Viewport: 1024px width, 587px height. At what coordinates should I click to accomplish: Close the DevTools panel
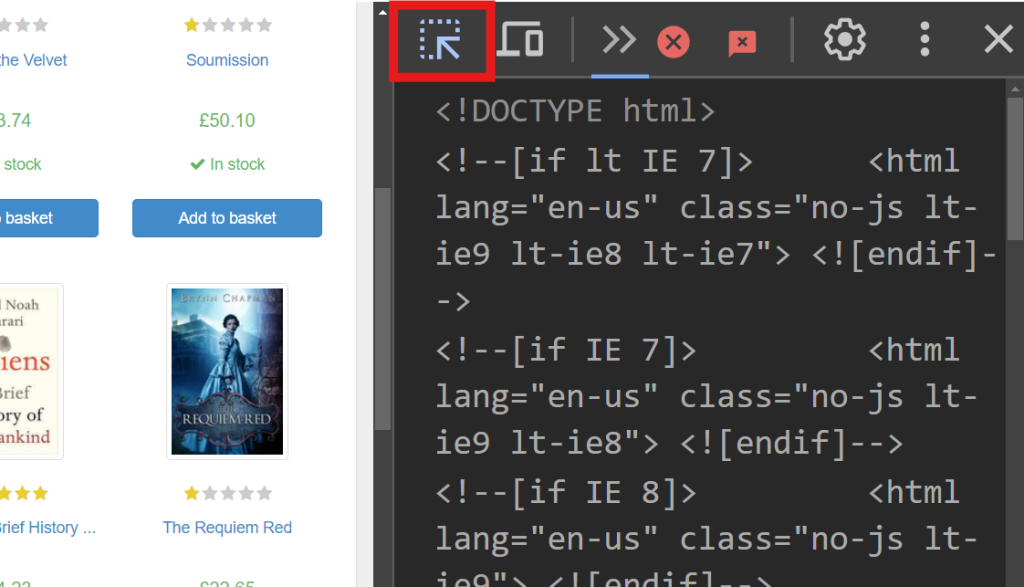point(998,40)
